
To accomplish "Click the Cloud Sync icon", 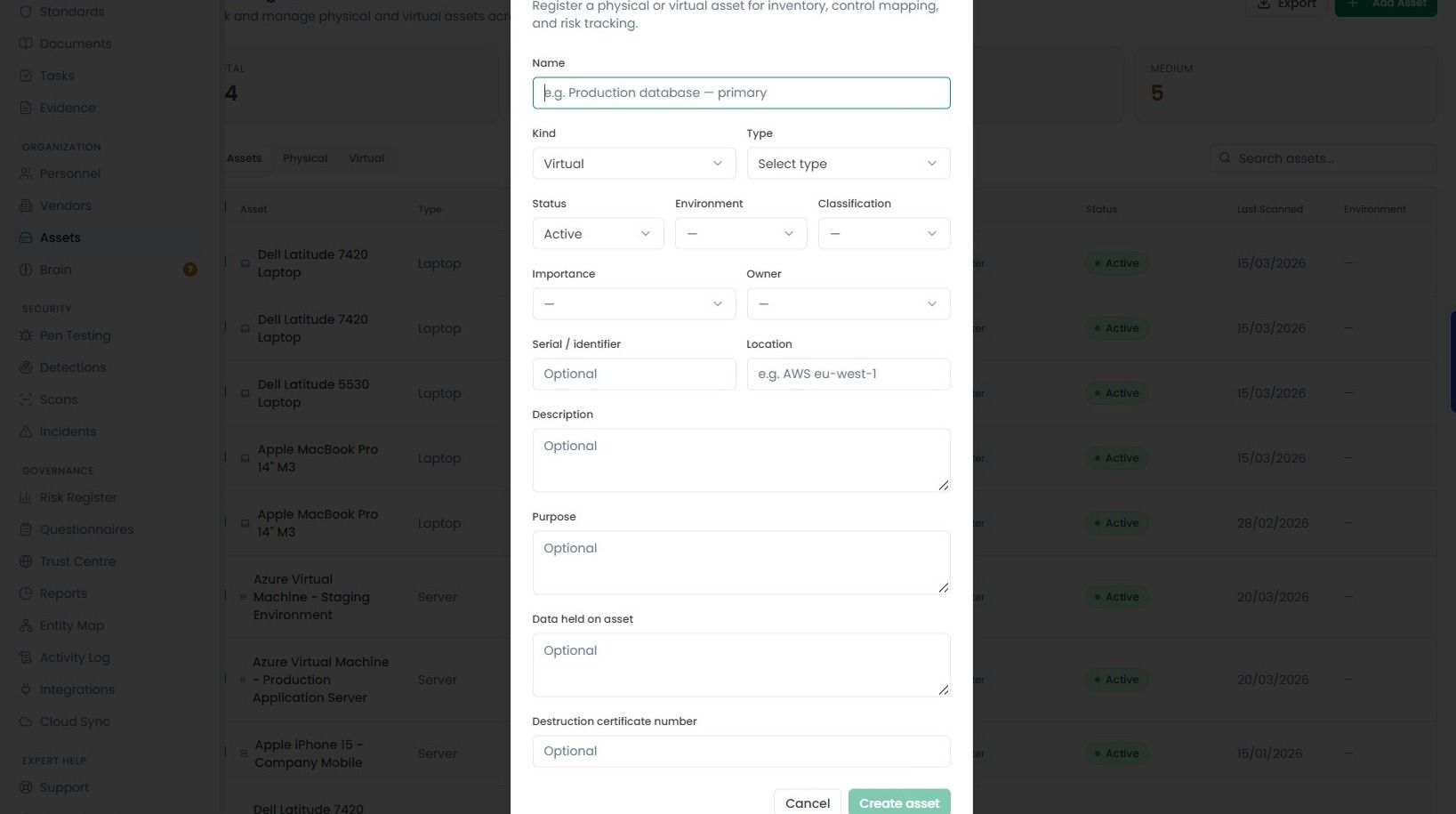I will pos(26,721).
